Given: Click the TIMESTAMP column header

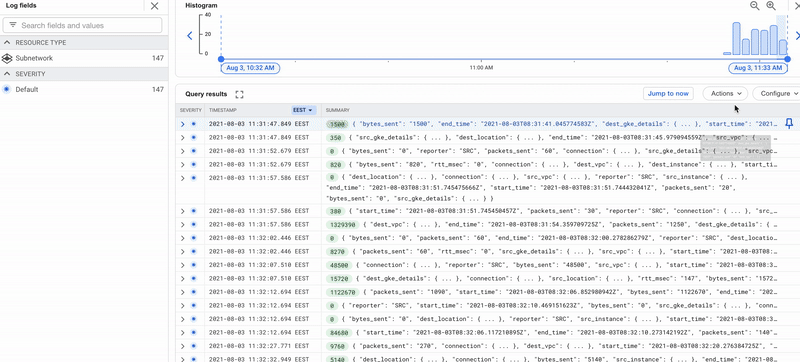Looking at the screenshot, I should coord(222,110).
